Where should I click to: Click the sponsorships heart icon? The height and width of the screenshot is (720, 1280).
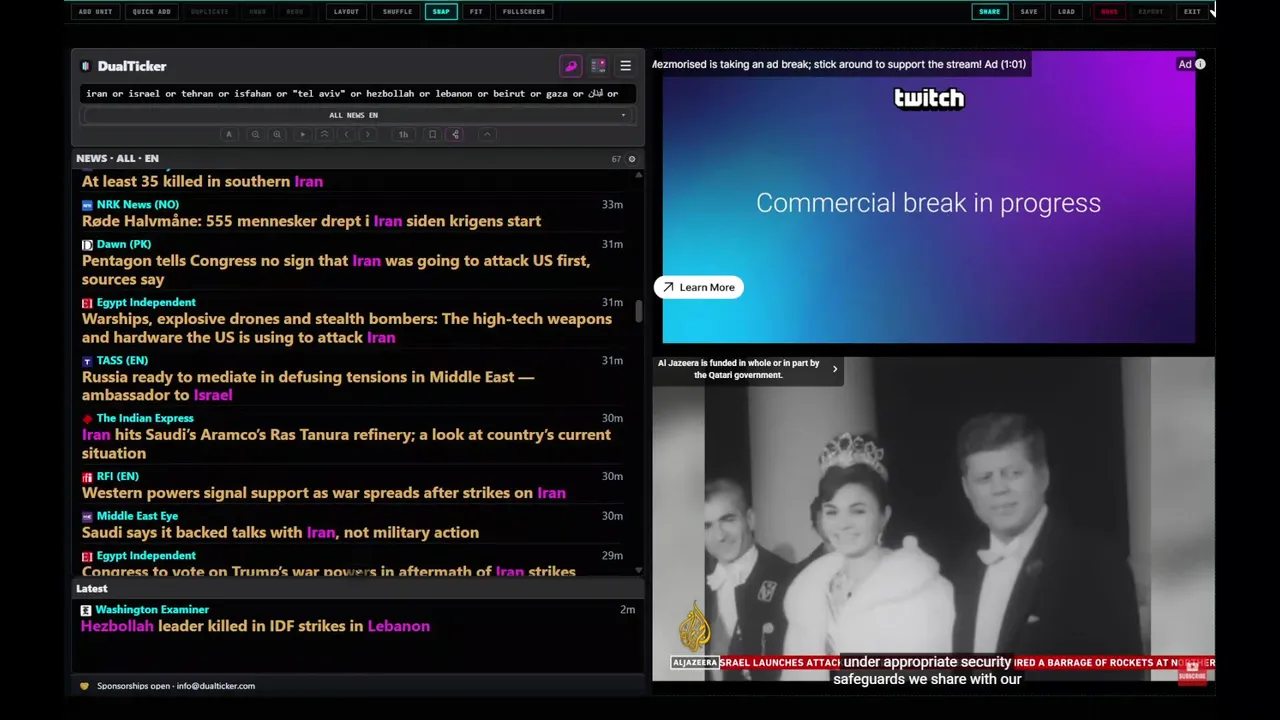tap(84, 686)
